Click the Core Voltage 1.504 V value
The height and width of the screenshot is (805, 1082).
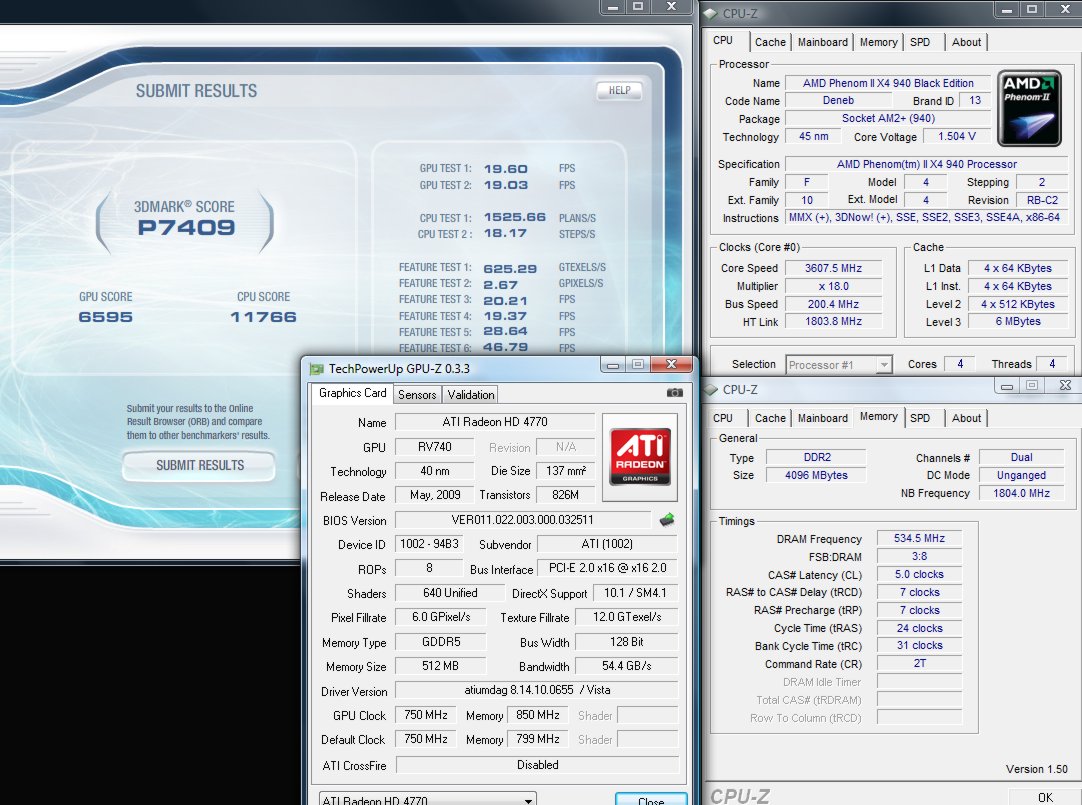[x=956, y=137]
